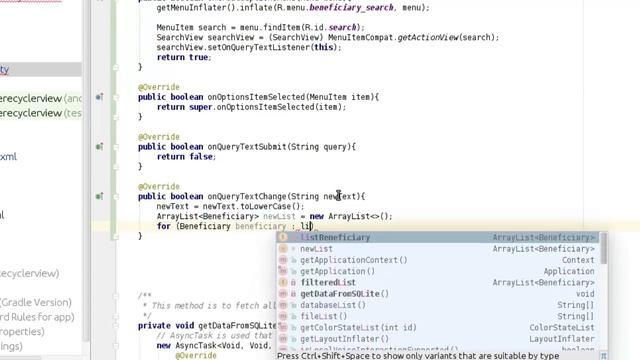
Task: Click method icon of fileList() suggestion
Action: point(283,316)
